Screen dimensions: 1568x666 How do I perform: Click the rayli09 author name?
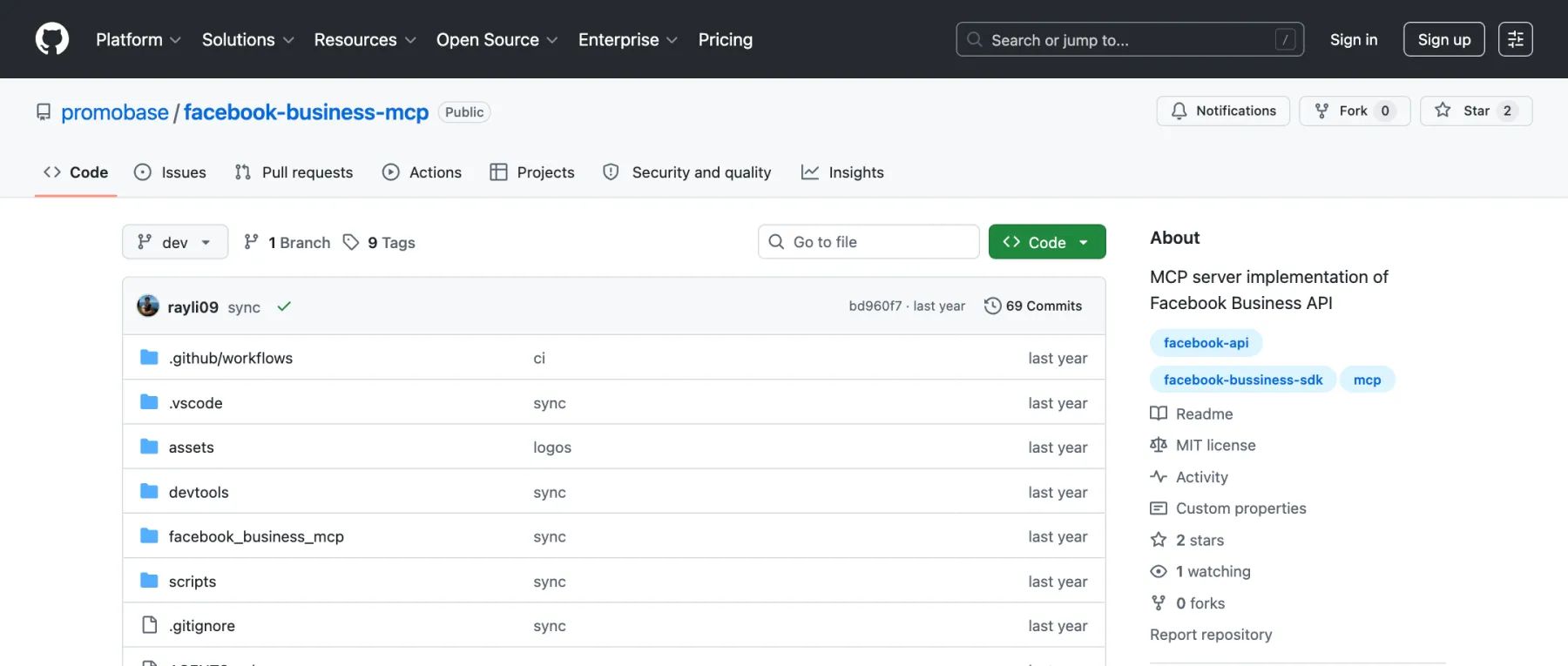pos(193,306)
